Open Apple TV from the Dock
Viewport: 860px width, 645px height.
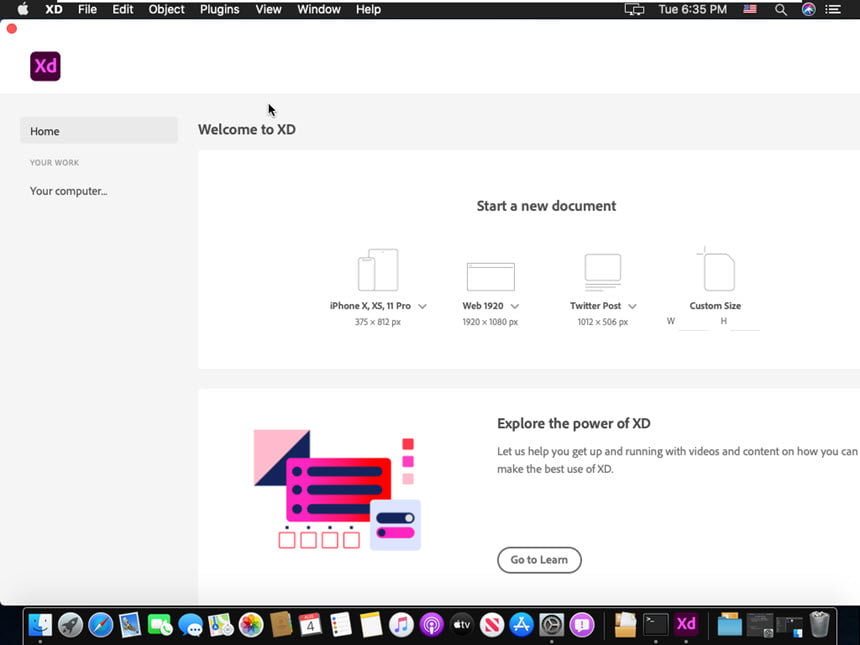point(462,625)
